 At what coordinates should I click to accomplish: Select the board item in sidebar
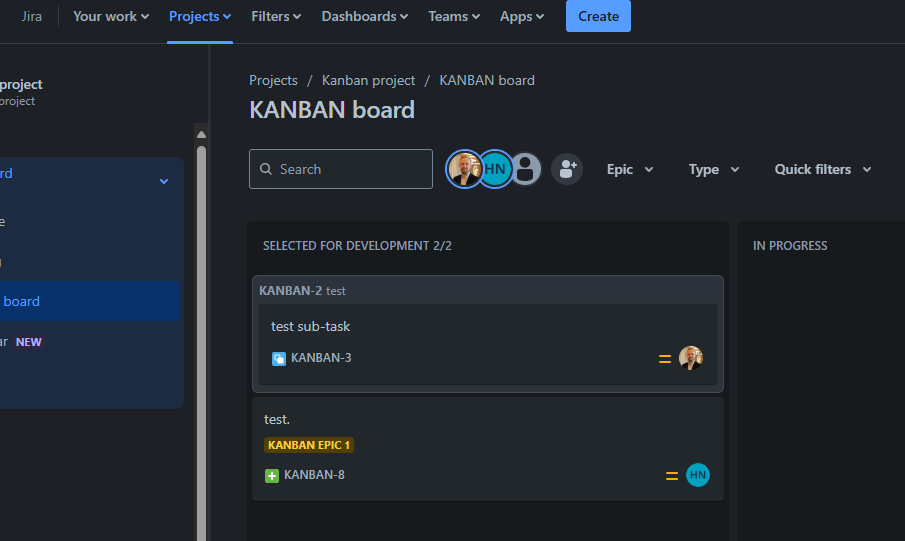point(90,301)
